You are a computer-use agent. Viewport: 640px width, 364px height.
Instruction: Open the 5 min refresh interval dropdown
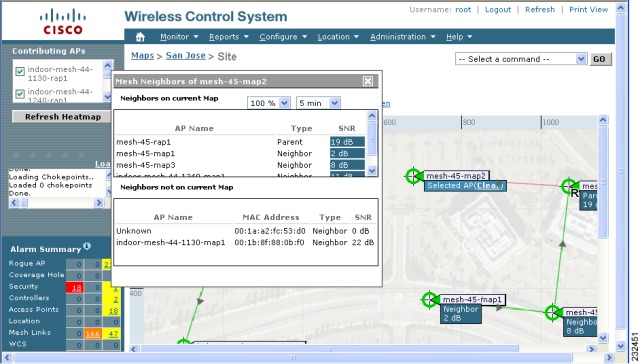(318, 103)
